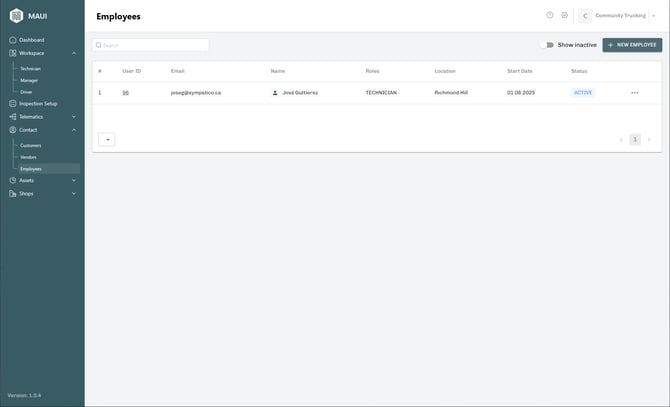Click the Richmond Hill location cell
The image size is (670, 407).
click(x=451, y=93)
